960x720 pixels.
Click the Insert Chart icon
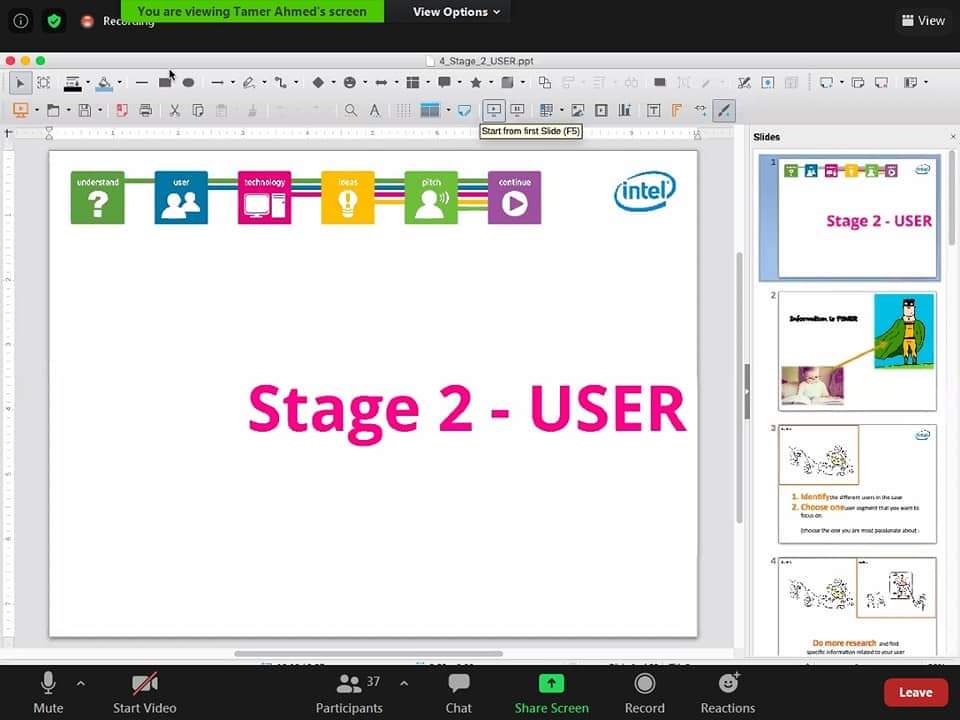pyautogui.click(x=624, y=110)
